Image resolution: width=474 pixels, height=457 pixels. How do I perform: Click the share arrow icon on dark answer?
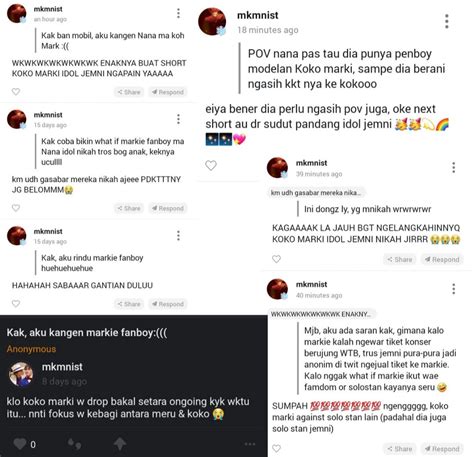120,444
